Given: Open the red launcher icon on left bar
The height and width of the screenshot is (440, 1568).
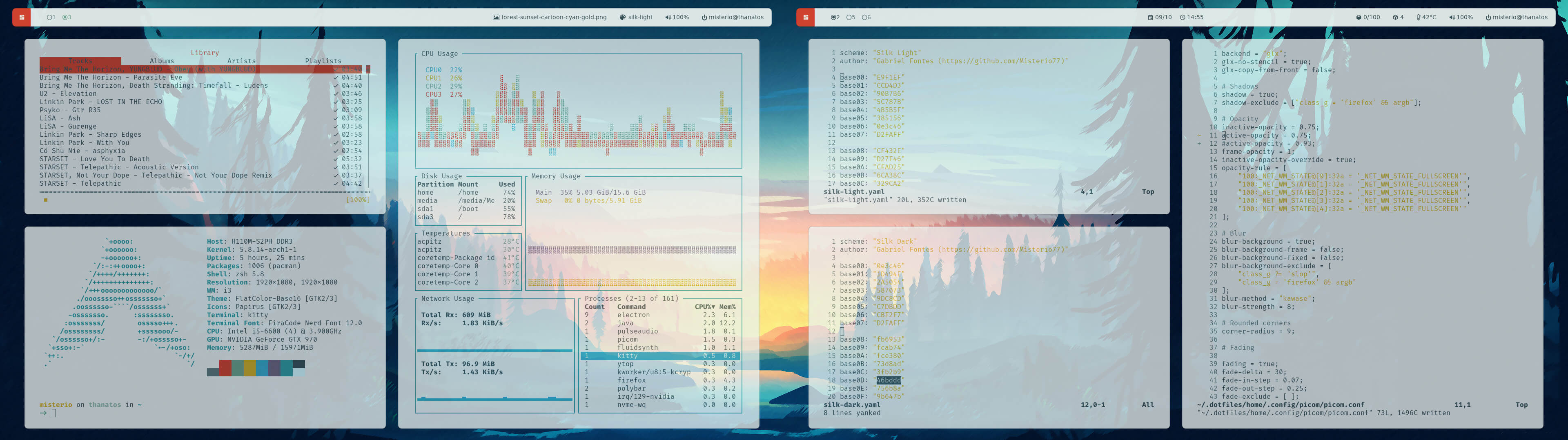Looking at the screenshot, I should click(x=21, y=17).
